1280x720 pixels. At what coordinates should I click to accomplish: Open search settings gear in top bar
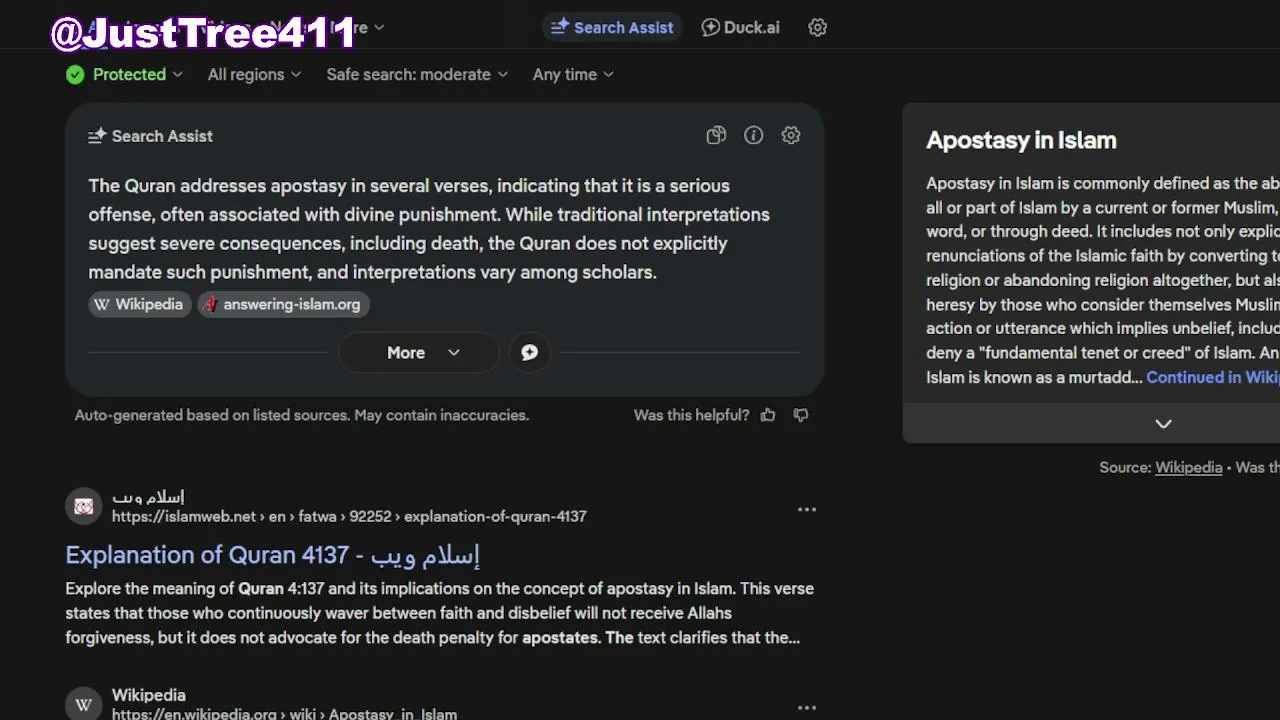pyautogui.click(x=817, y=27)
